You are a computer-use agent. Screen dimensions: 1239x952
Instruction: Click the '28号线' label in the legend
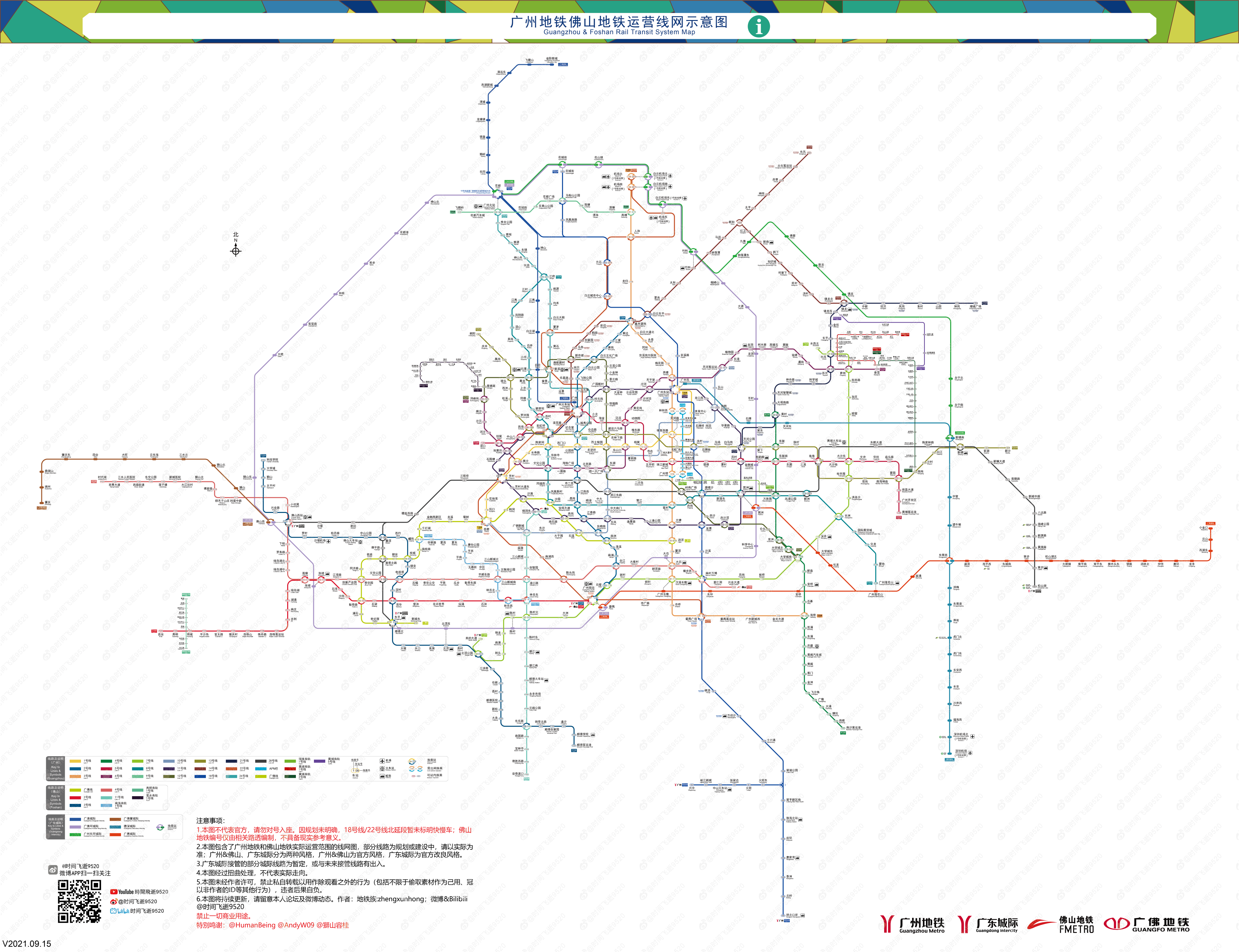[273, 761]
